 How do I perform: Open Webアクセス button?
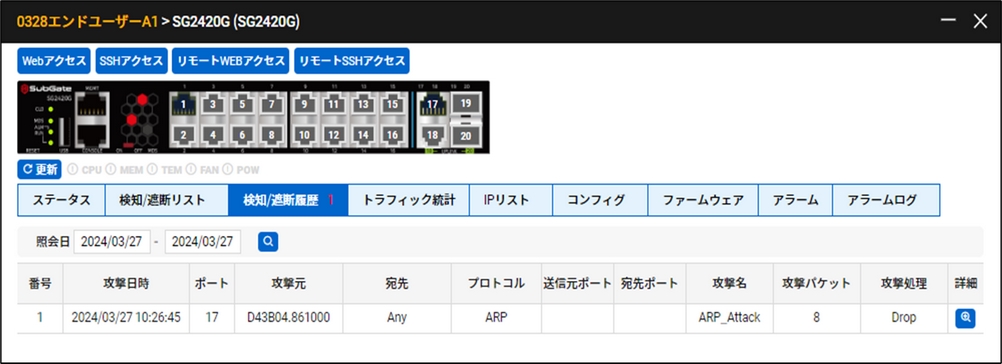[54, 61]
